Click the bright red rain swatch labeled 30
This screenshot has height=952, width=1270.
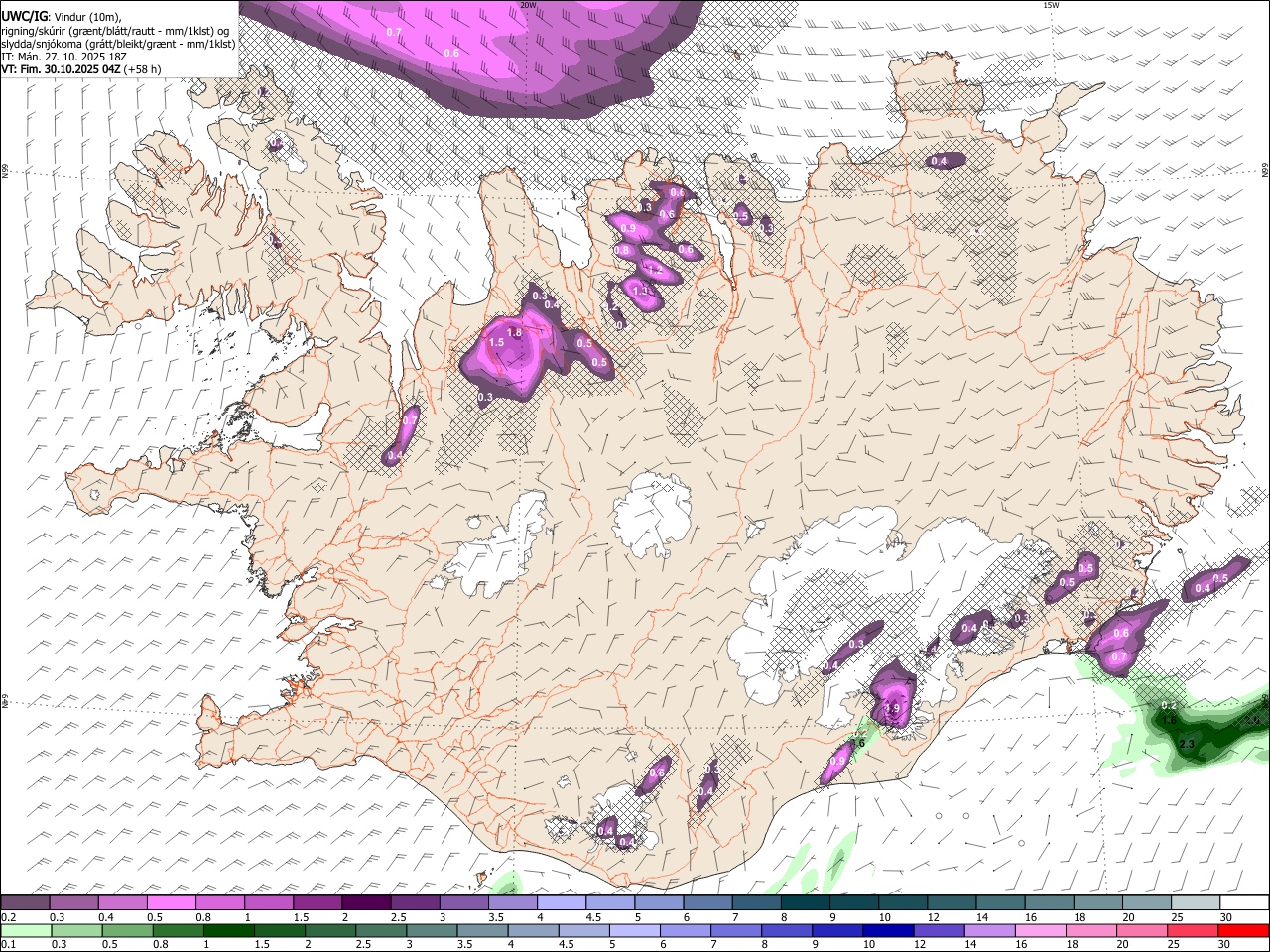click(x=1242, y=931)
